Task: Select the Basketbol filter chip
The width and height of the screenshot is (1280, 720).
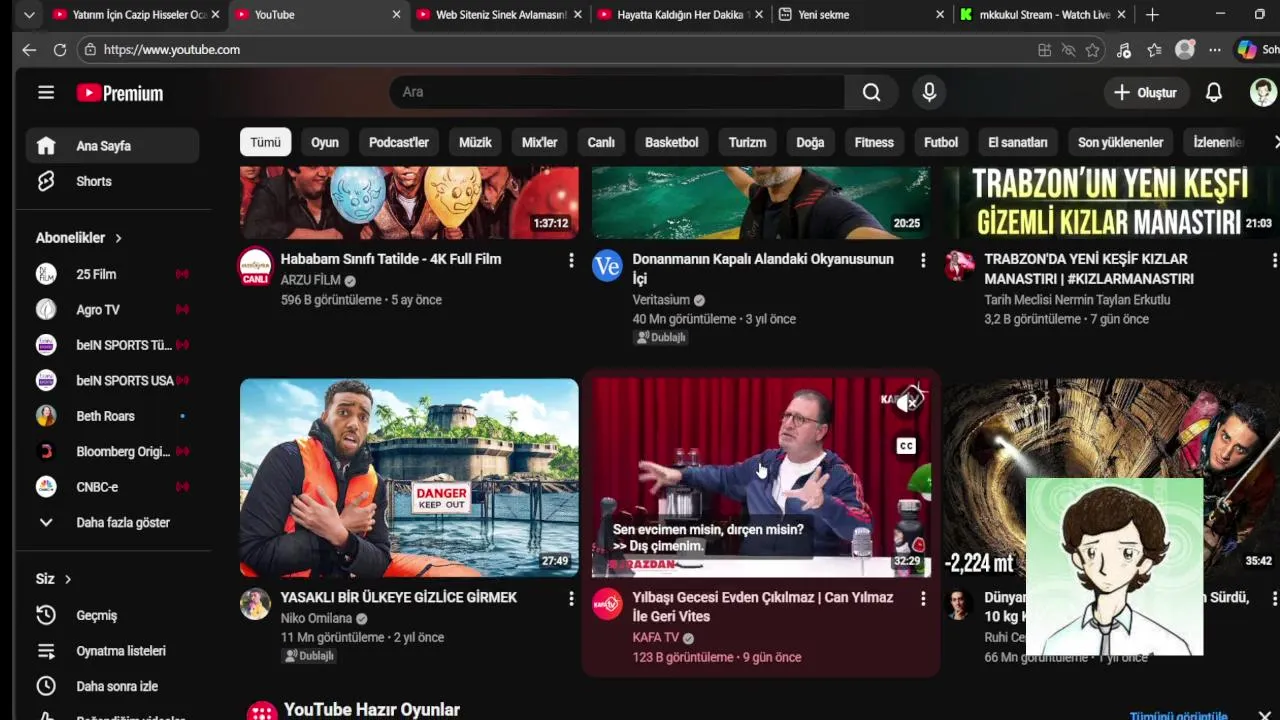Action: coord(672,142)
